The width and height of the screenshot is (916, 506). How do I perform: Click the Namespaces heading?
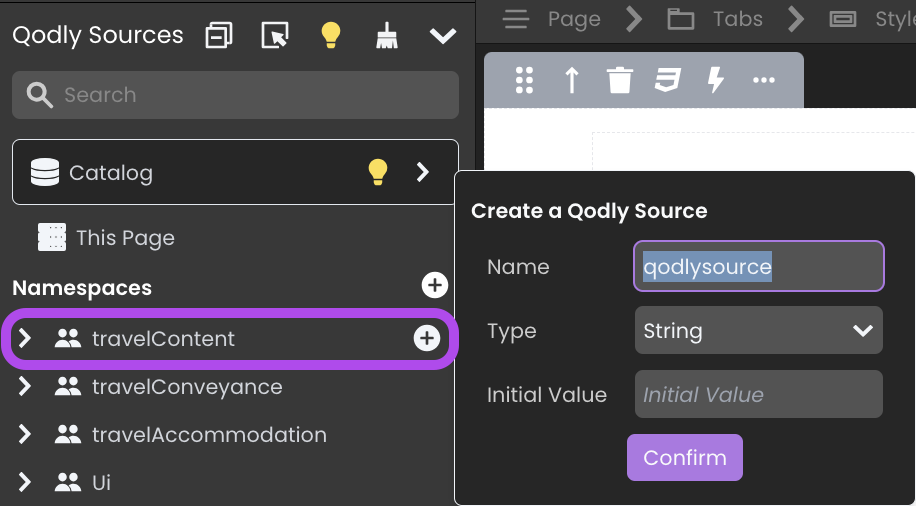[x=82, y=288]
